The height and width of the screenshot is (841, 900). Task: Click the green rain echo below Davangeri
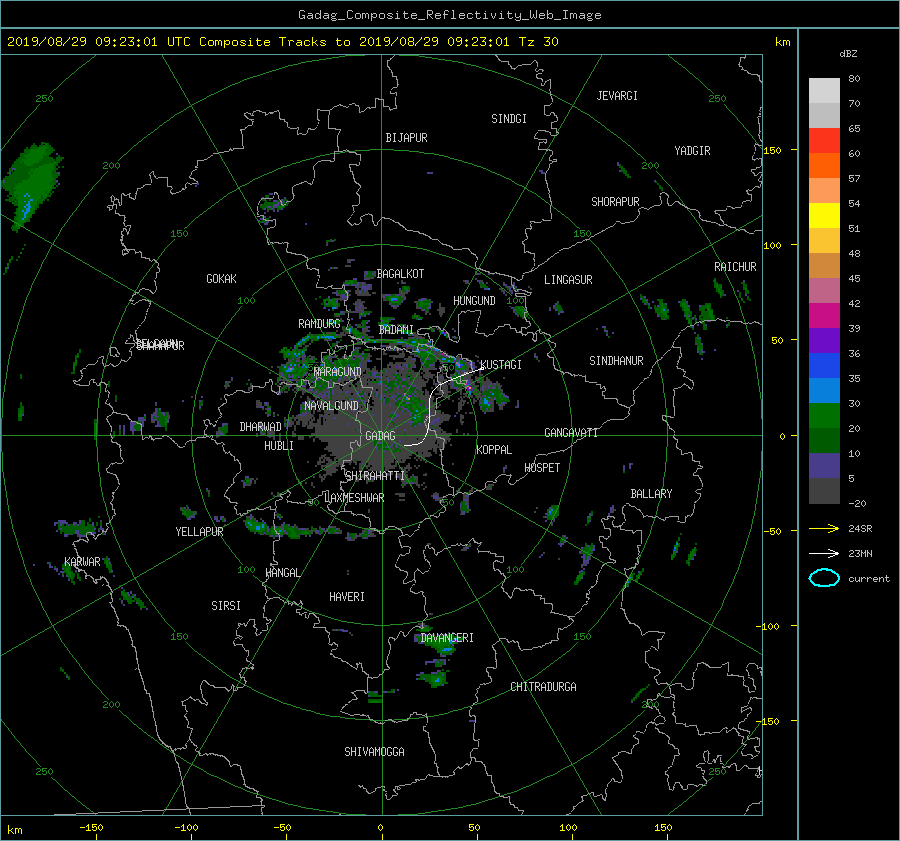coord(435,679)
